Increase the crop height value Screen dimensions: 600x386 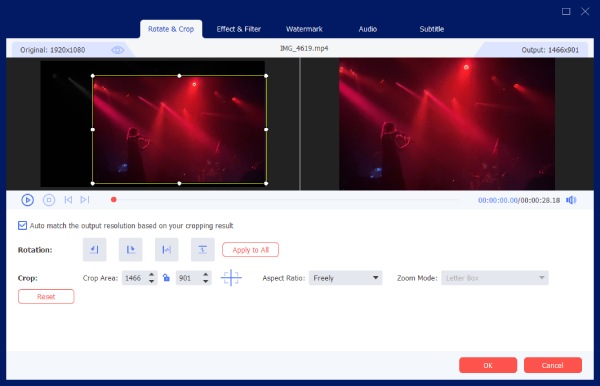click(205, 275)
